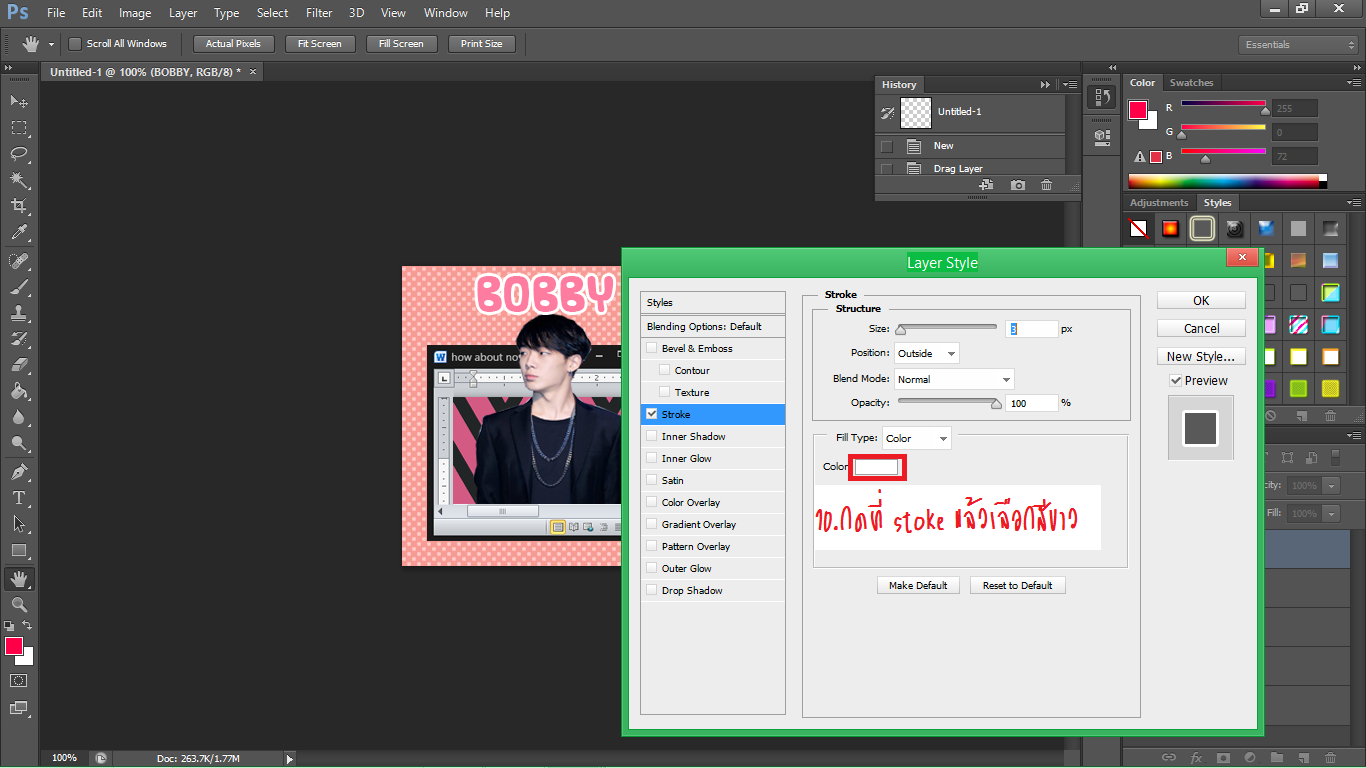Viewport: 1366px width, 768px height.
Task: Select the Rectangle shape tool
Action: 19,550
